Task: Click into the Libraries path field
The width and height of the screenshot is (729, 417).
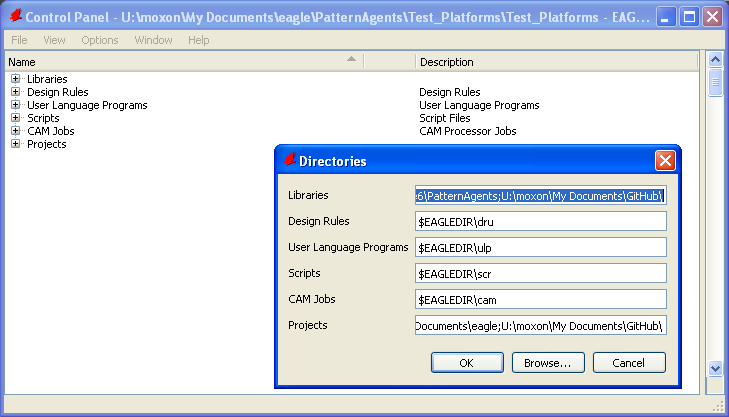Action: 541,196
